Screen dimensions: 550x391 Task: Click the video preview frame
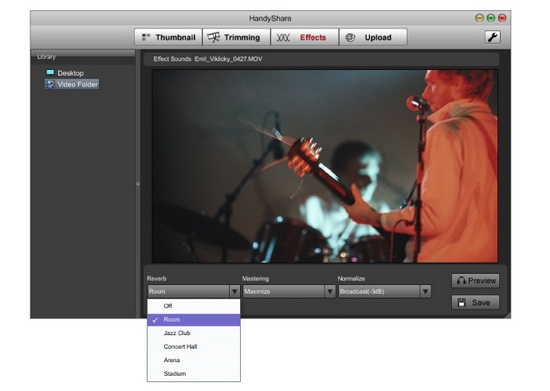(x=324, y=166)
